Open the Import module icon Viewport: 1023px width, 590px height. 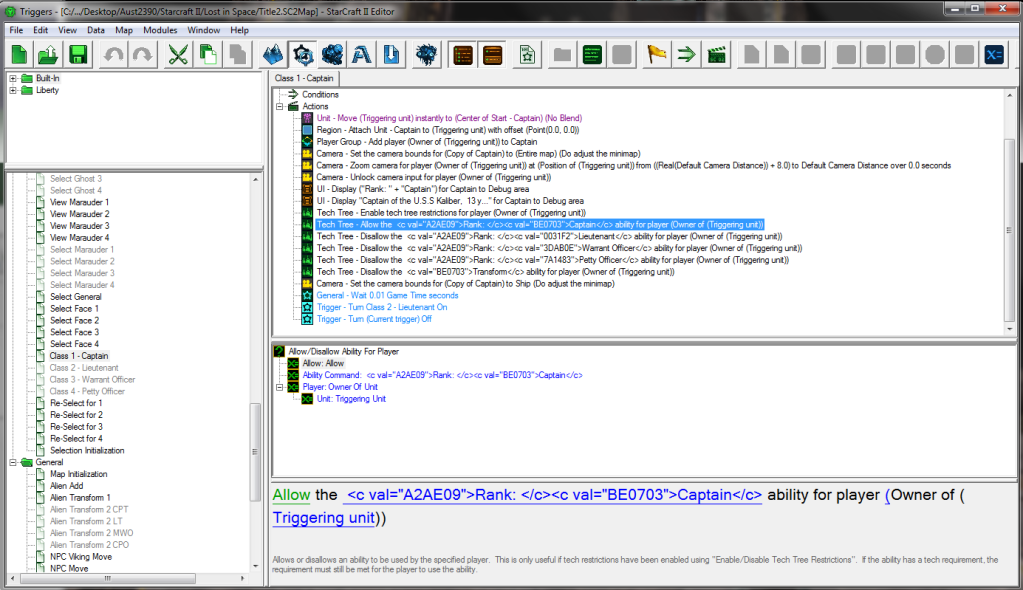(x=391, y=55)
